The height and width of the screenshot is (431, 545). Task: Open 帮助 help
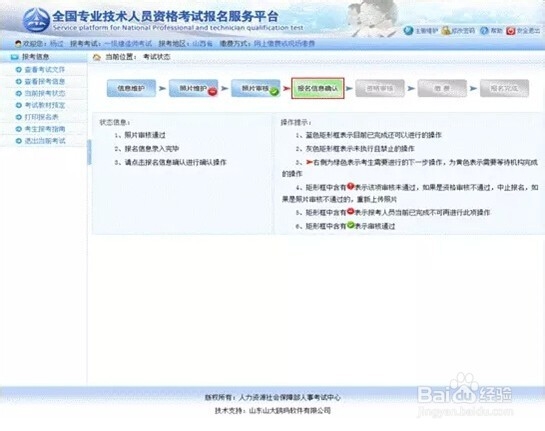pyautogui.click(x=496, y=31)
